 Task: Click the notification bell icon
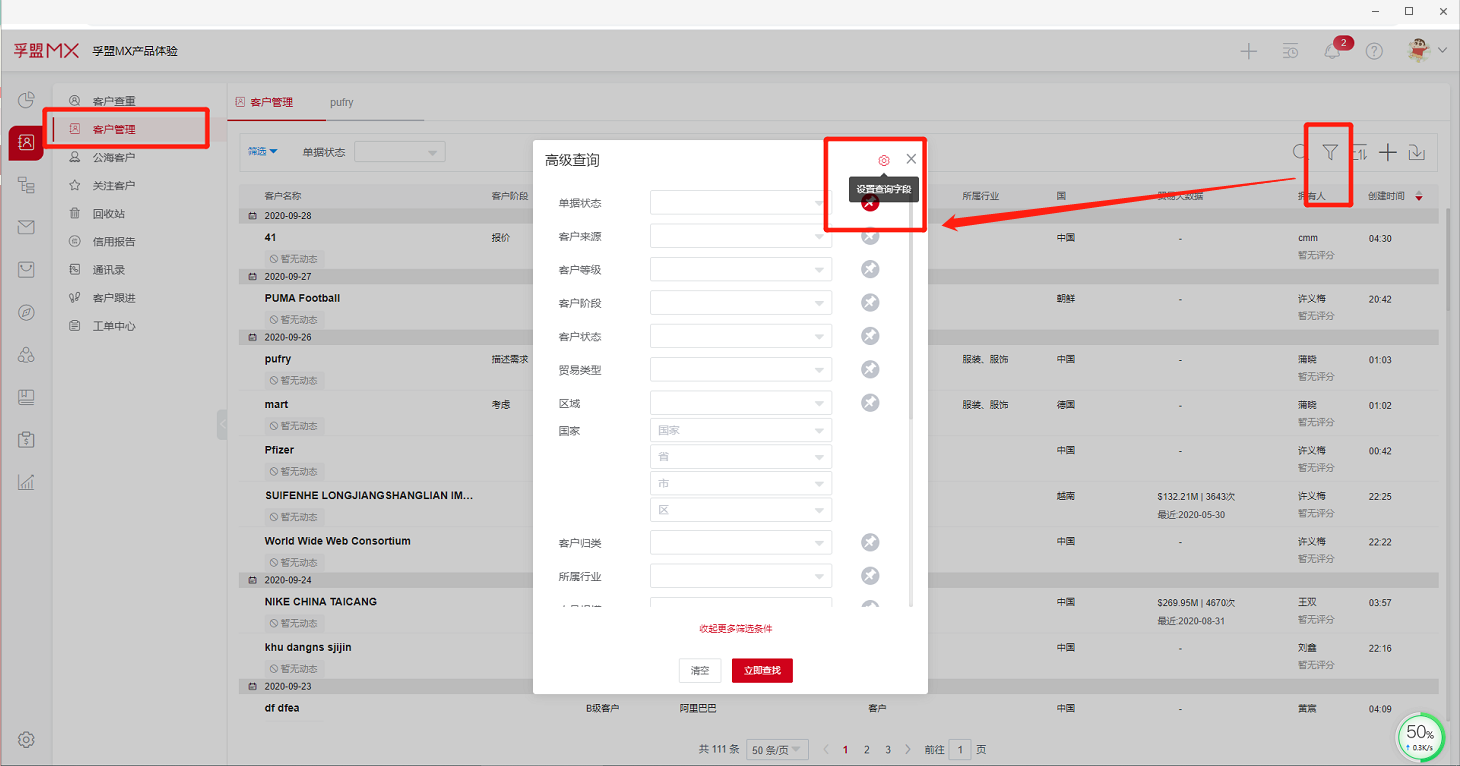tap(1332, 51)
